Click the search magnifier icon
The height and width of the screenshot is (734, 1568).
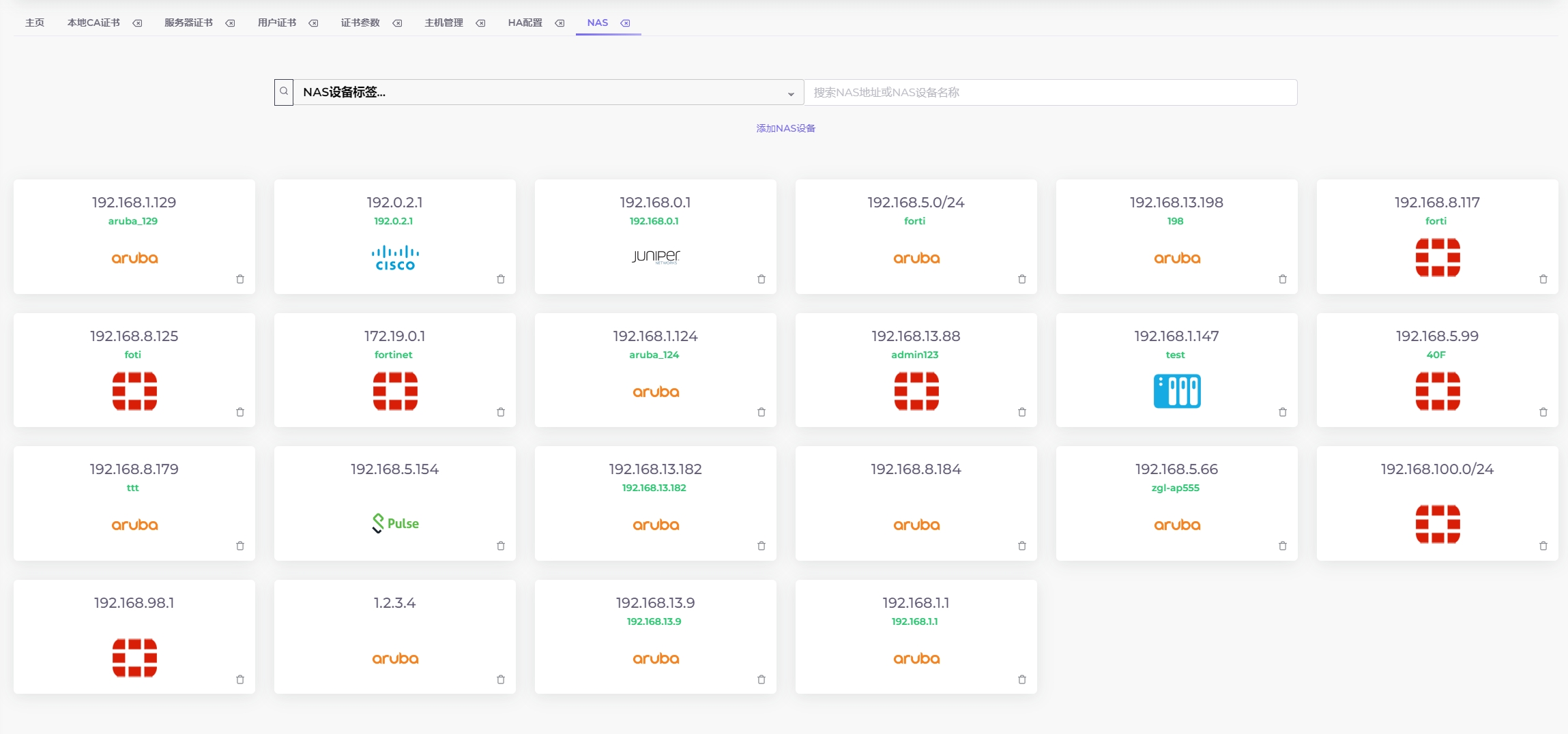284,92
